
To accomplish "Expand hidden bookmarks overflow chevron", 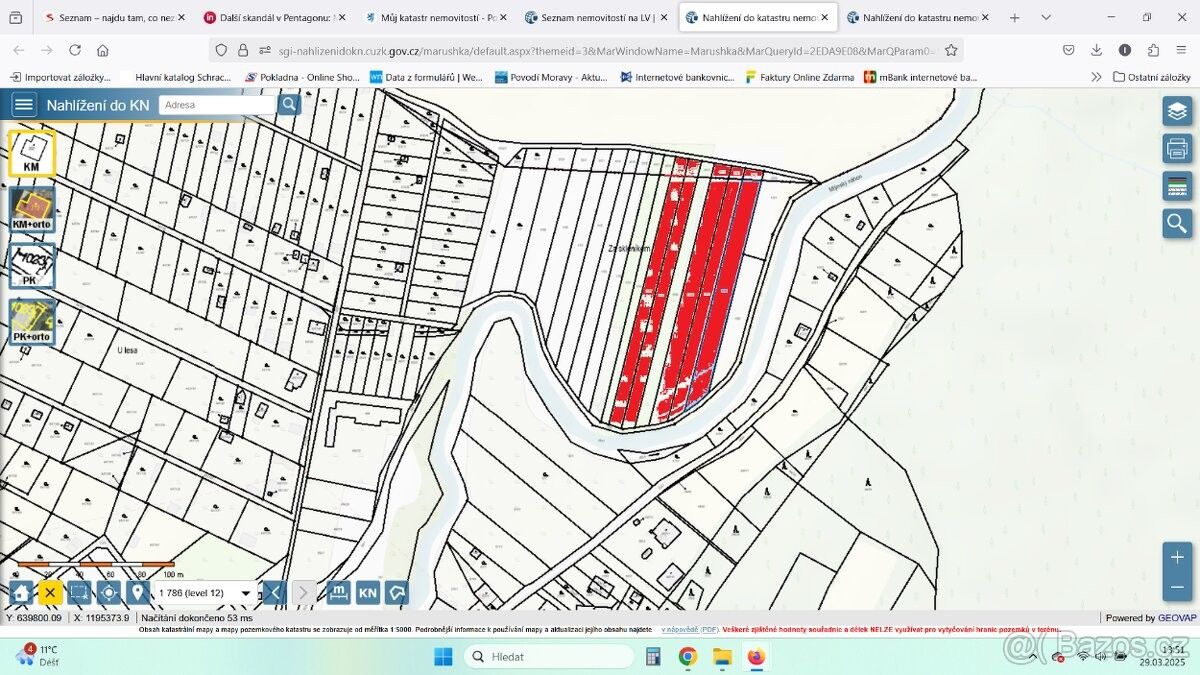I will coord(1096,77).
